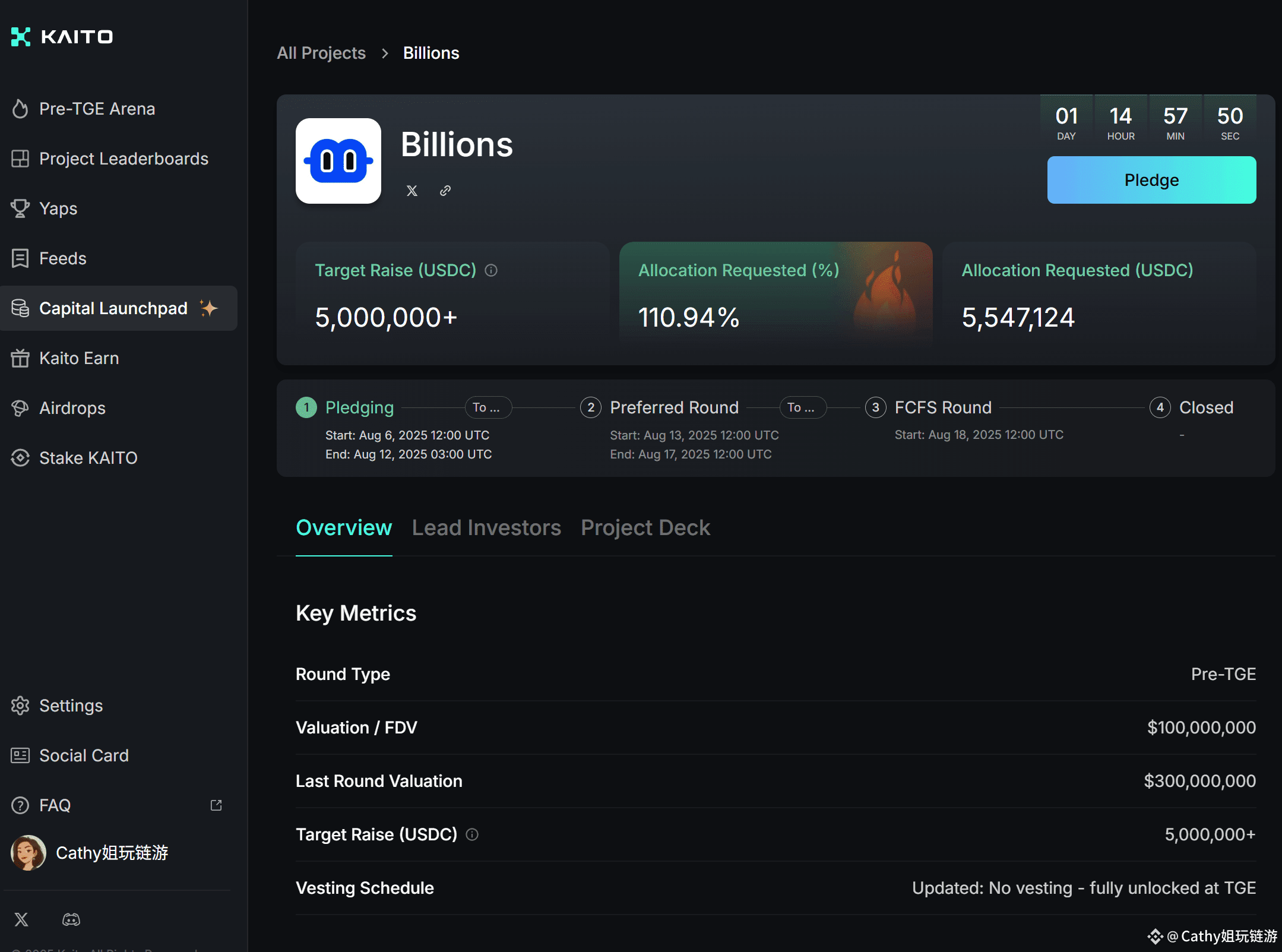Click the Billions website link icon
Screen dimensions: 1282x952
445,191
